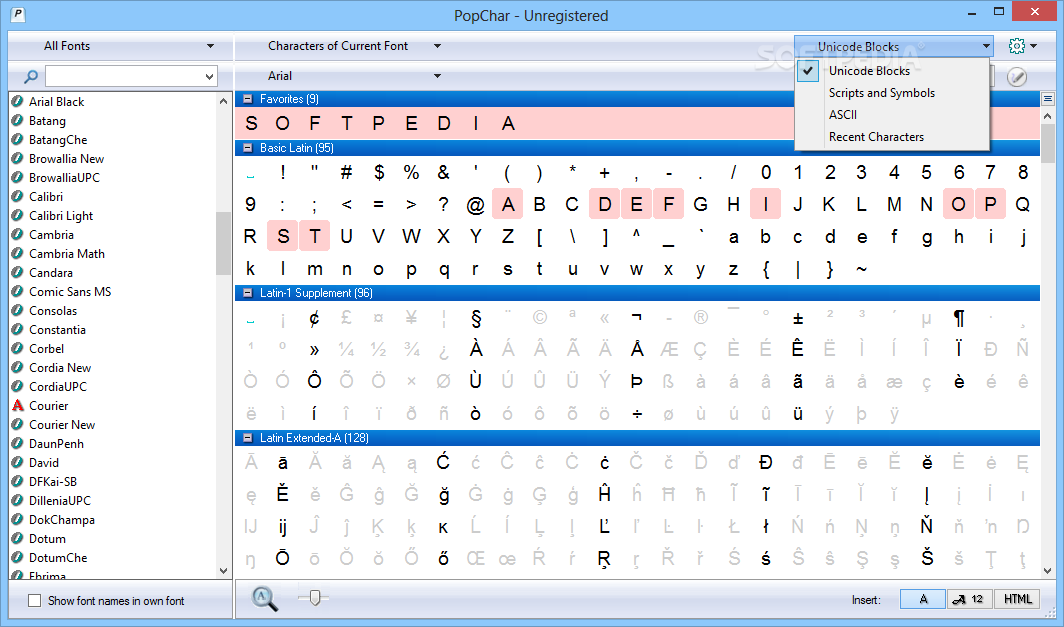
Task: Pick the section sign § character
Action: pyautogui.click(x=476, y=318)
